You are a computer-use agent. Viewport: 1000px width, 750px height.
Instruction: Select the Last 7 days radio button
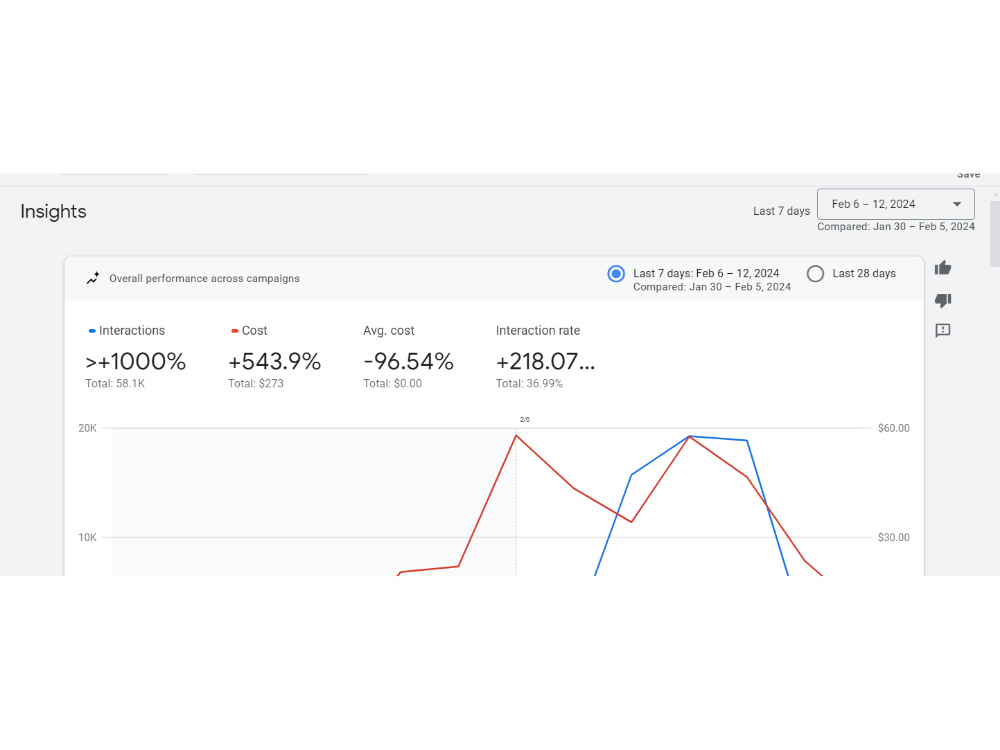point(615,274)
